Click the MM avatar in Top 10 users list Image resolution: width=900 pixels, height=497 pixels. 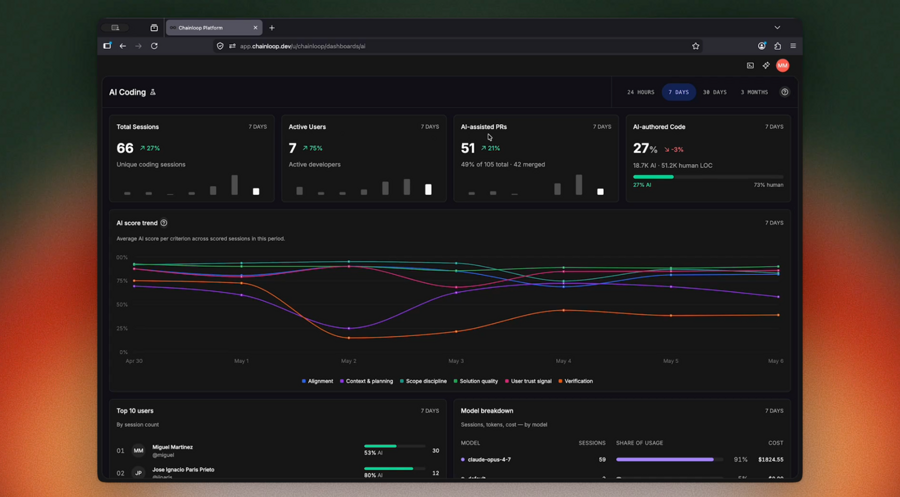click(138, 451)
